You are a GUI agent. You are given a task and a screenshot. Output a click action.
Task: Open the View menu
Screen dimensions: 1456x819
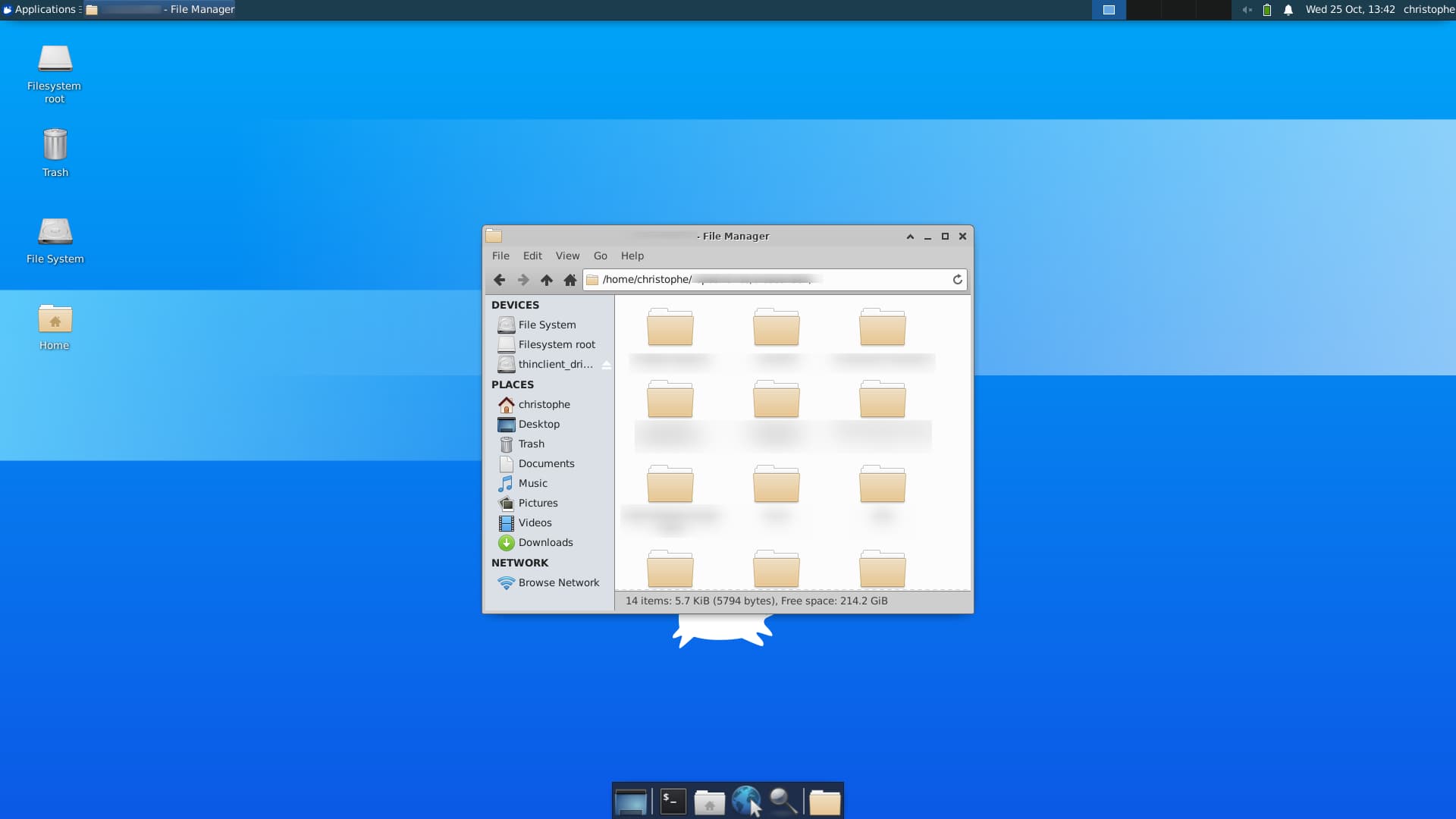567,256
